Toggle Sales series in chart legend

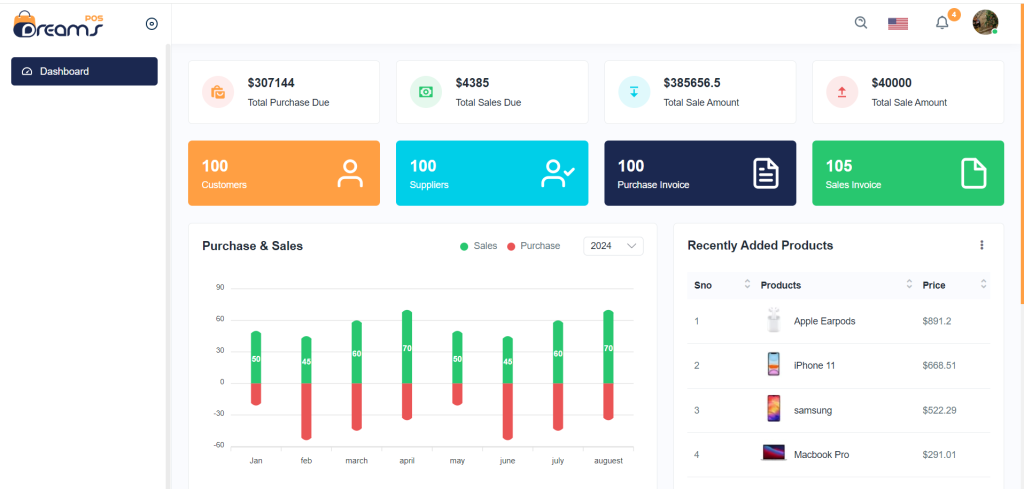point(479,246)
